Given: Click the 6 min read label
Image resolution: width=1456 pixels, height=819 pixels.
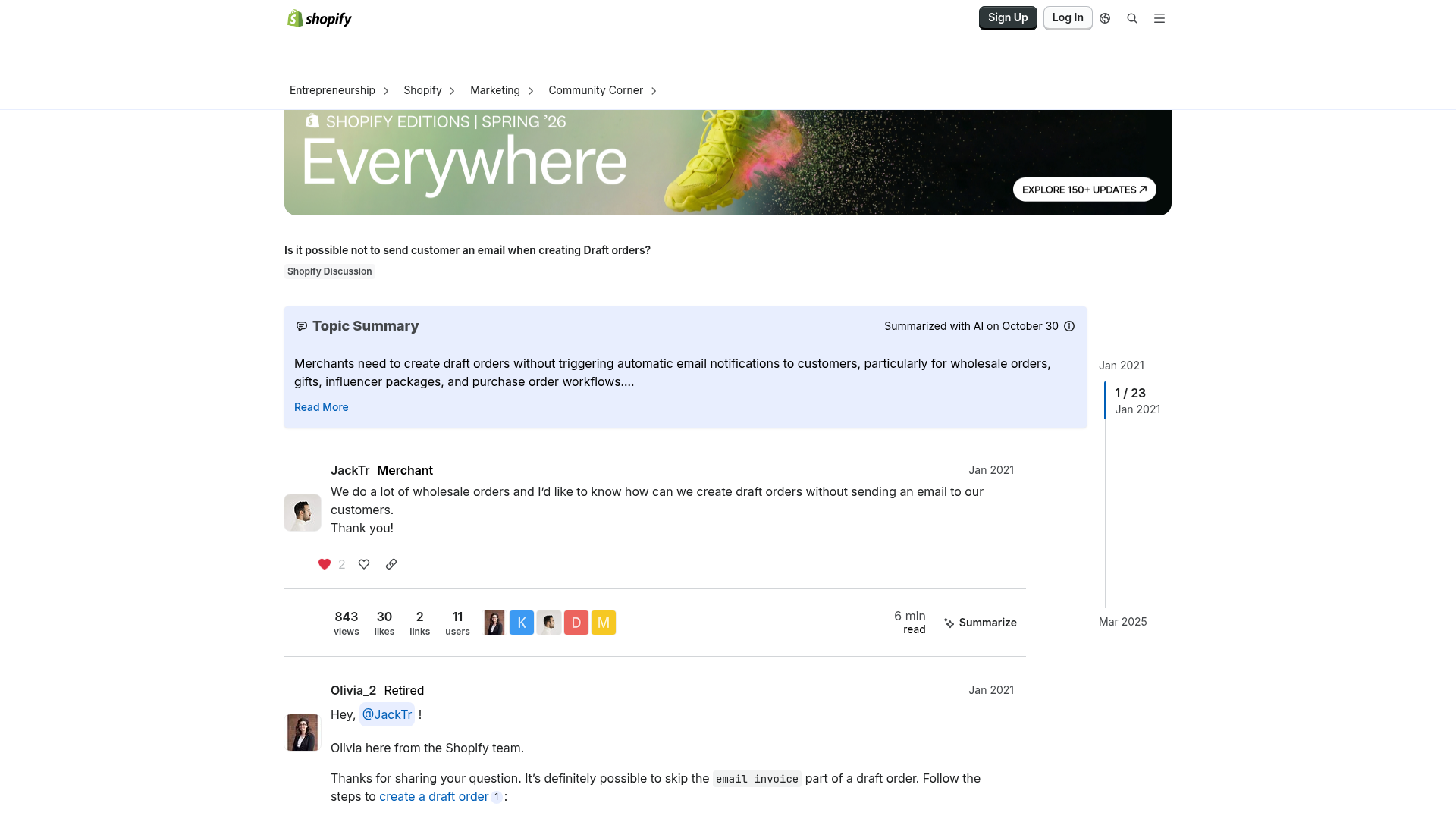Looking at the screenshot, I should (909, 623).
